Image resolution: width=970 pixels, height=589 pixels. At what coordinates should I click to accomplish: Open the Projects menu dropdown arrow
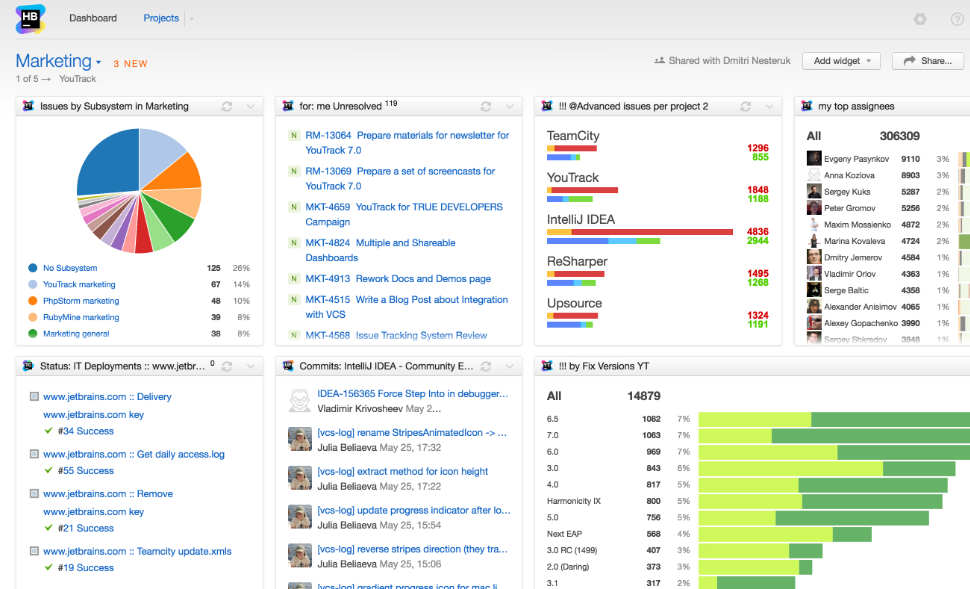click(192, 19)
